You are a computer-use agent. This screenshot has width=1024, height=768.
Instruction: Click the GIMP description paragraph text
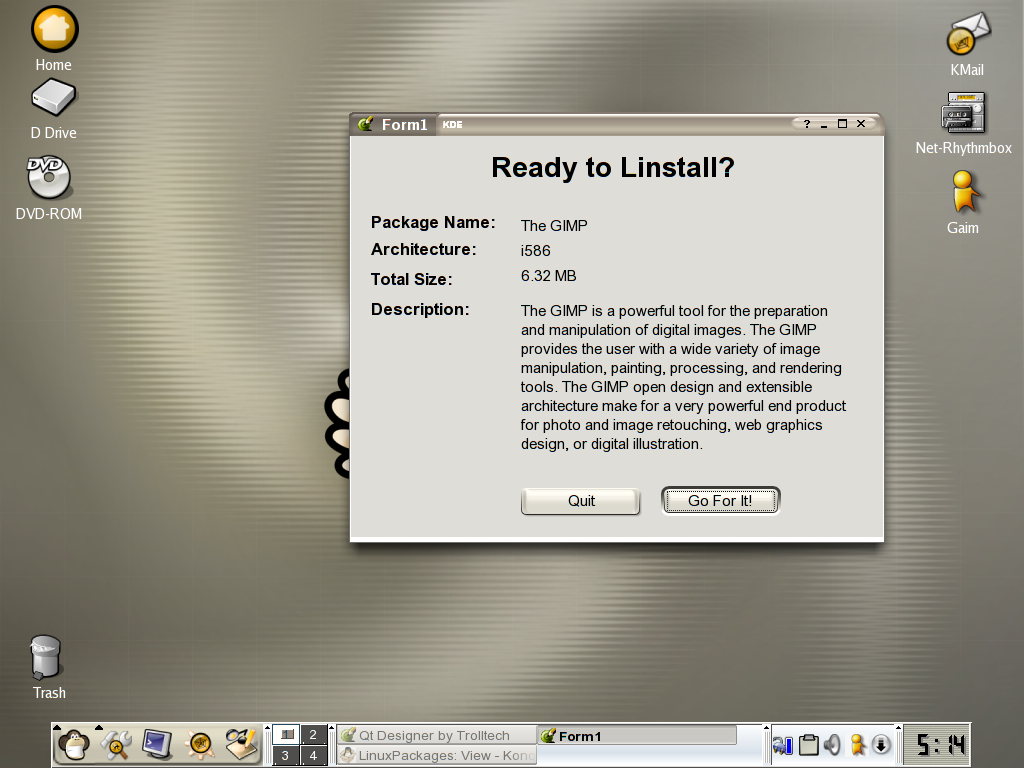[x=683, y=377]
